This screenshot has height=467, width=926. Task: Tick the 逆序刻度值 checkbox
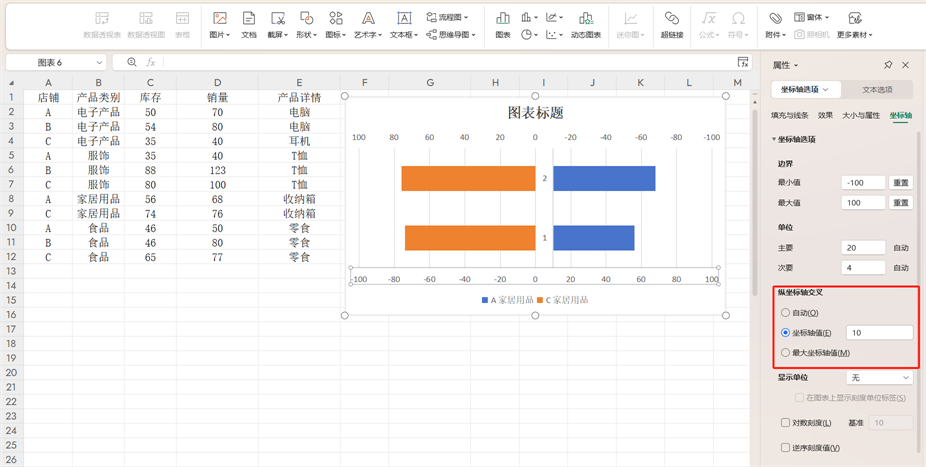(786, 448)
